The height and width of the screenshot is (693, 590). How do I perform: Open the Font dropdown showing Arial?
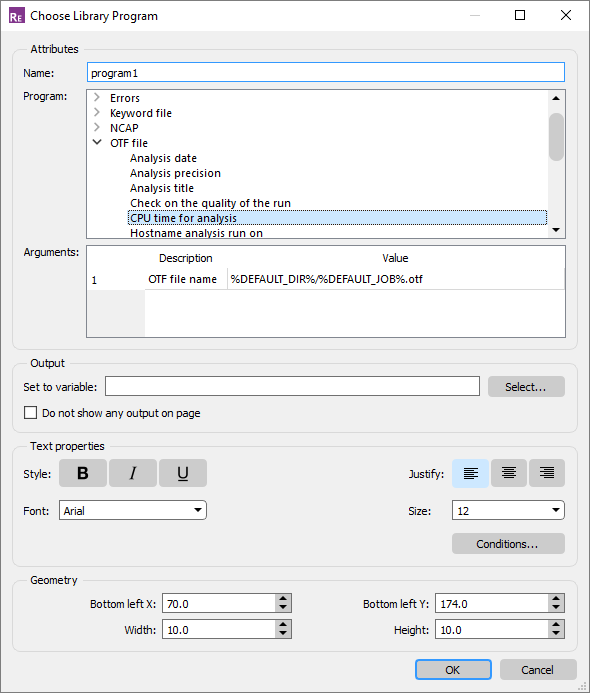[133, 510]
